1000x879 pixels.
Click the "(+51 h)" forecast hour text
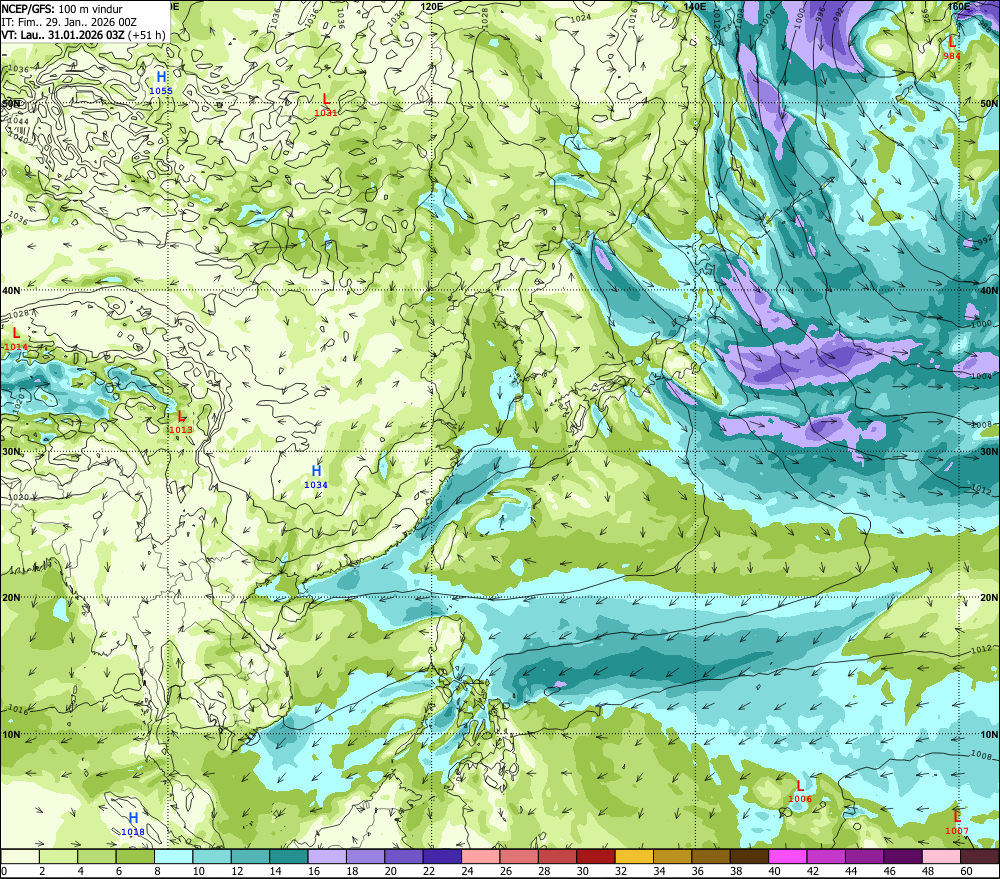point(147,35)
